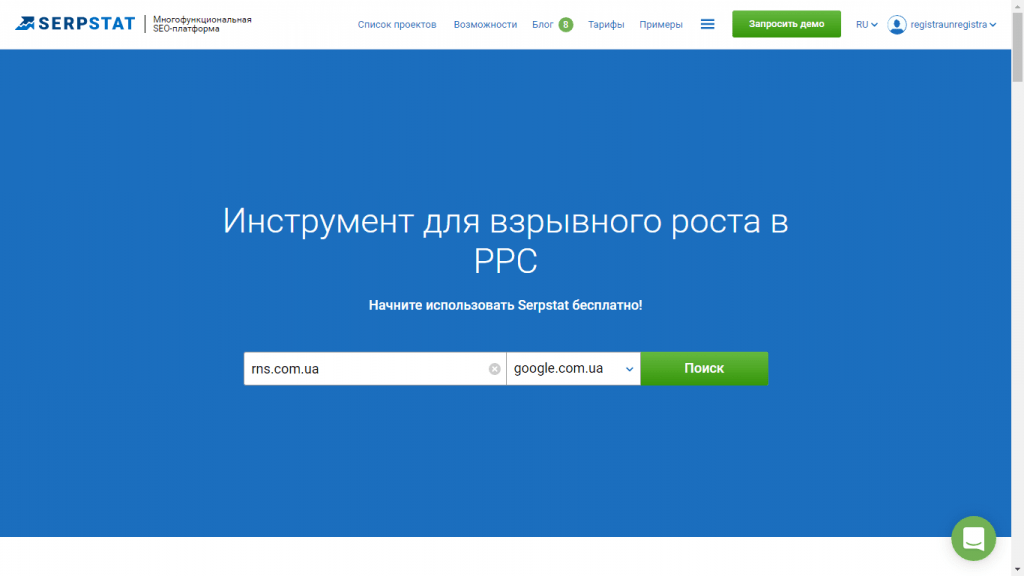Click the page vertical scrollbar thumb
Screen dimensions: 1024x576
1017,47
